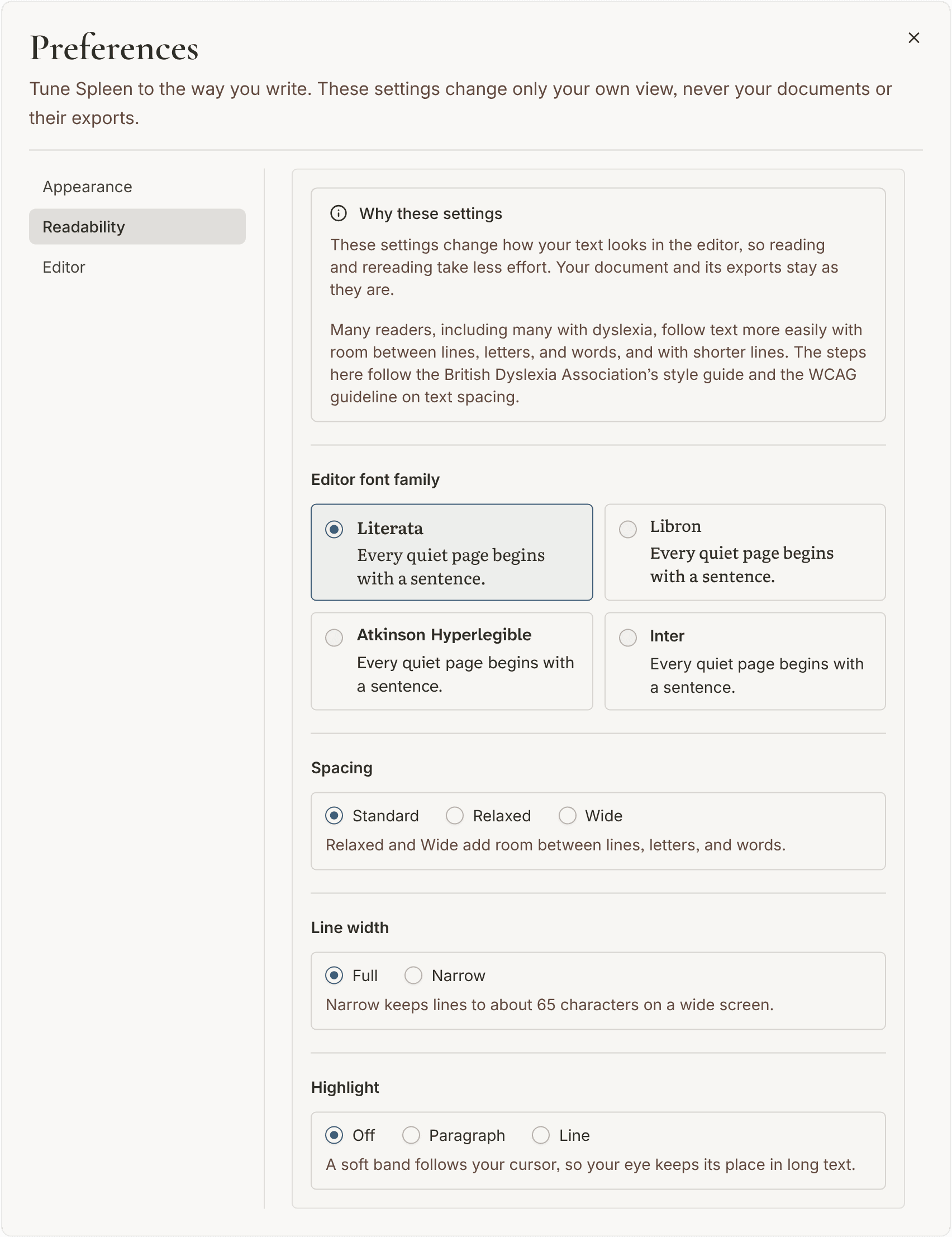The height and width of the screenshot is (1237, 952).
Task: Click the Highlight section heading
Action: coord(345,1087)
